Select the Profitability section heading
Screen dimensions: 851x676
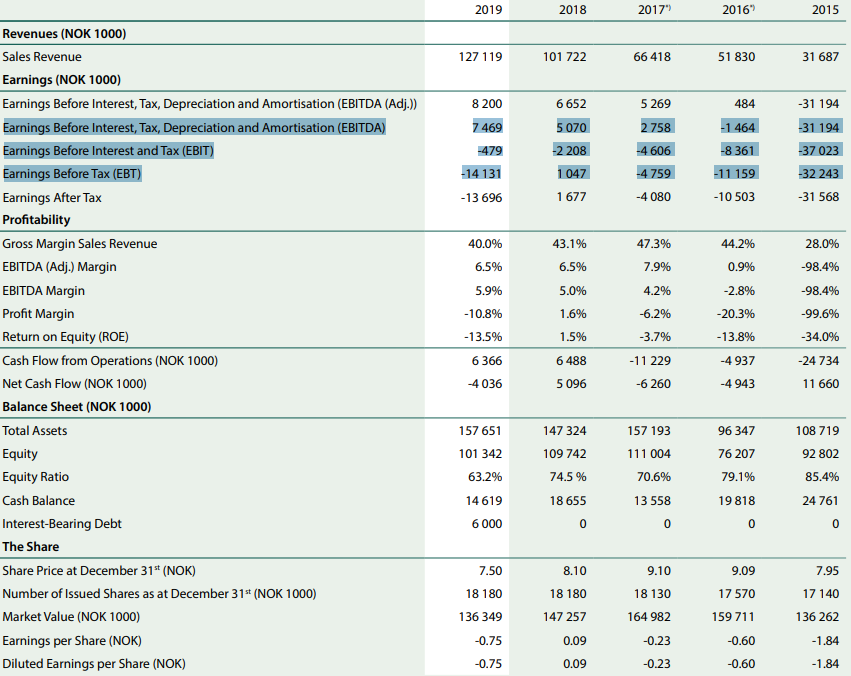(x=36, y=220)
